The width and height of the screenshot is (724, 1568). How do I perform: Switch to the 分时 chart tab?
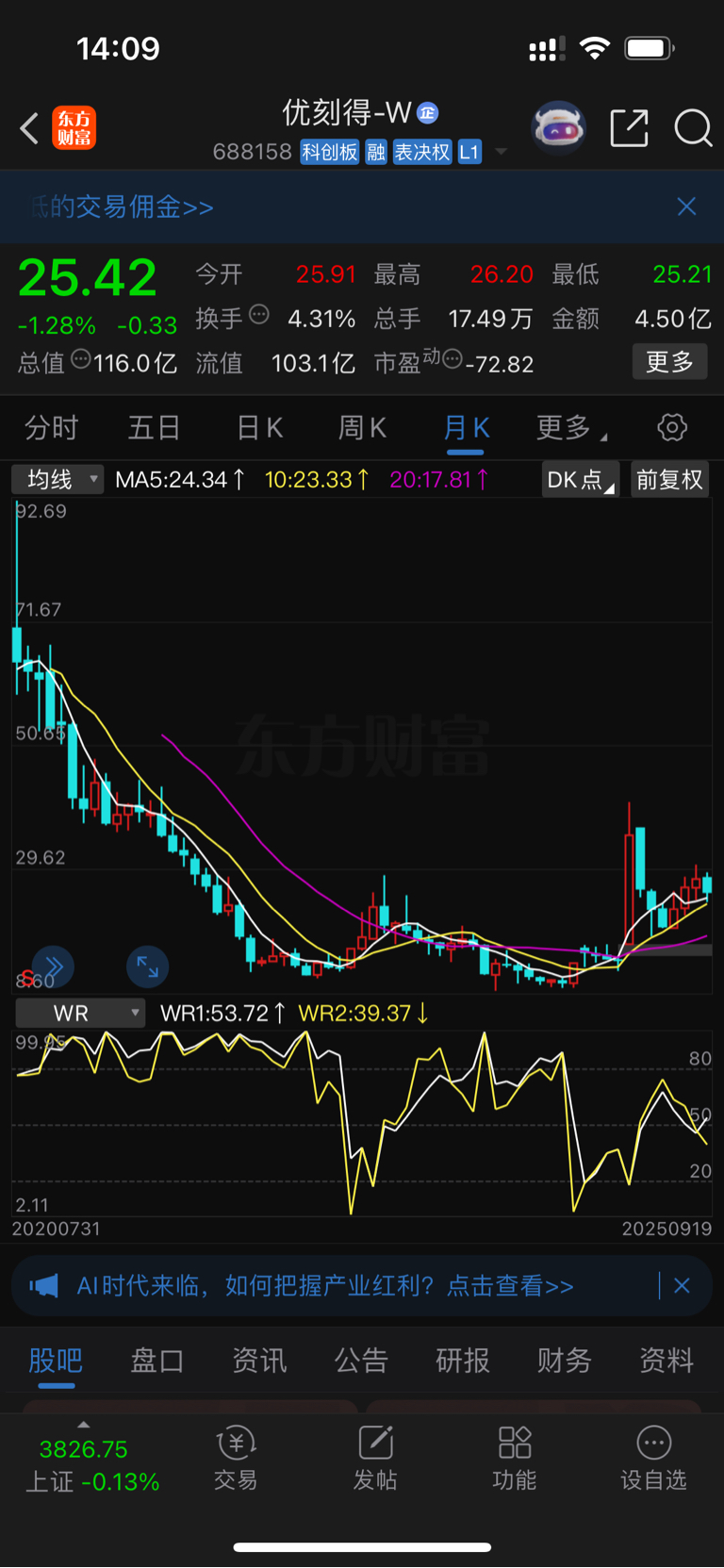[x=51, y=428]
